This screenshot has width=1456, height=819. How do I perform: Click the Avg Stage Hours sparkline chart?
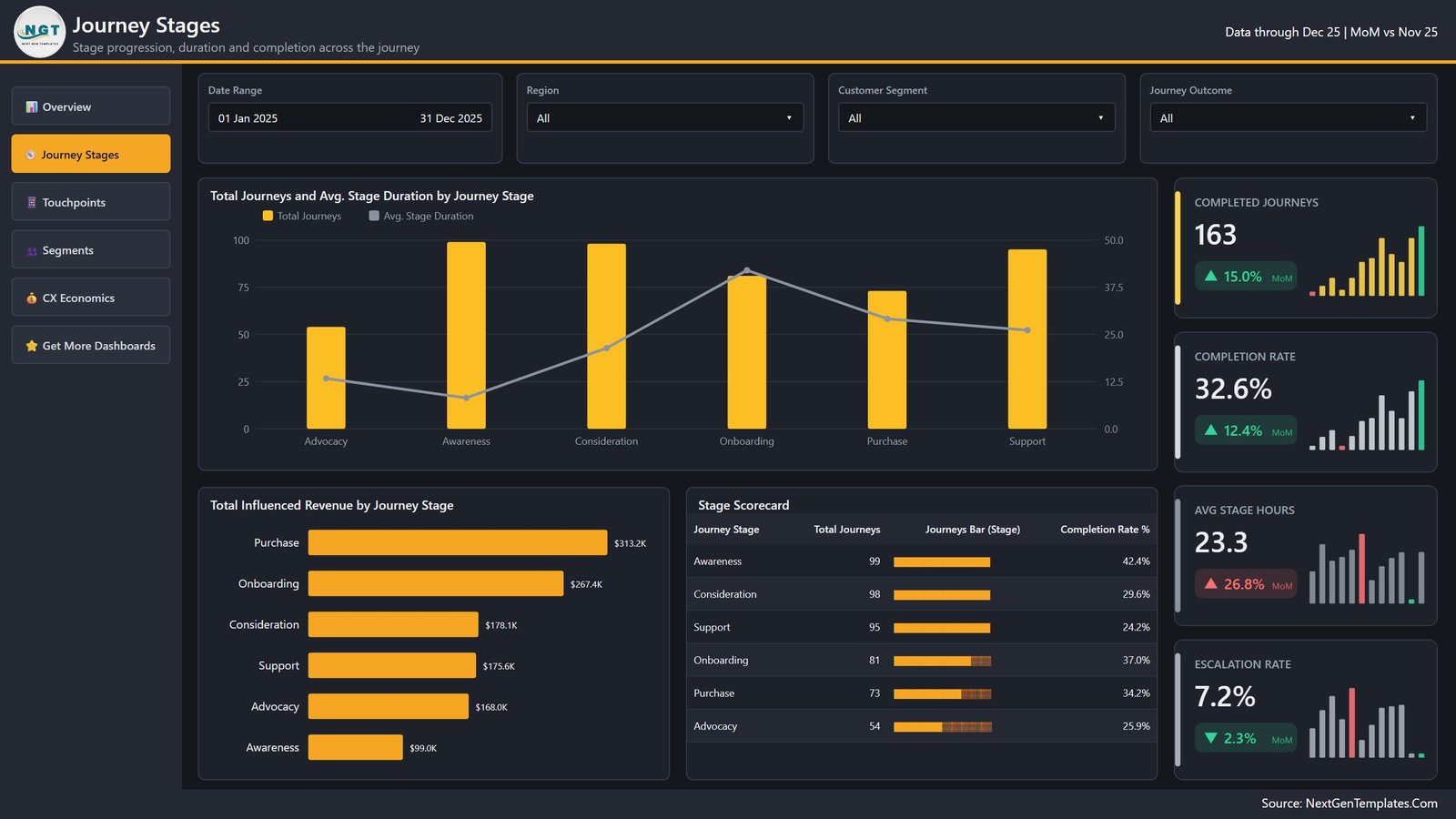pyautogui.click(x=1367, y=569)
